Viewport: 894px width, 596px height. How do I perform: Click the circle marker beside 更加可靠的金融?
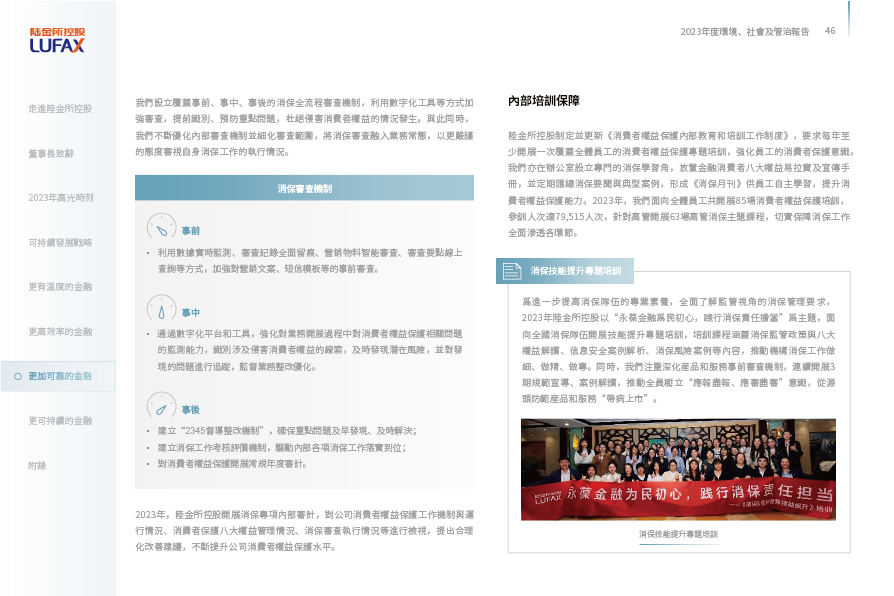17,376
